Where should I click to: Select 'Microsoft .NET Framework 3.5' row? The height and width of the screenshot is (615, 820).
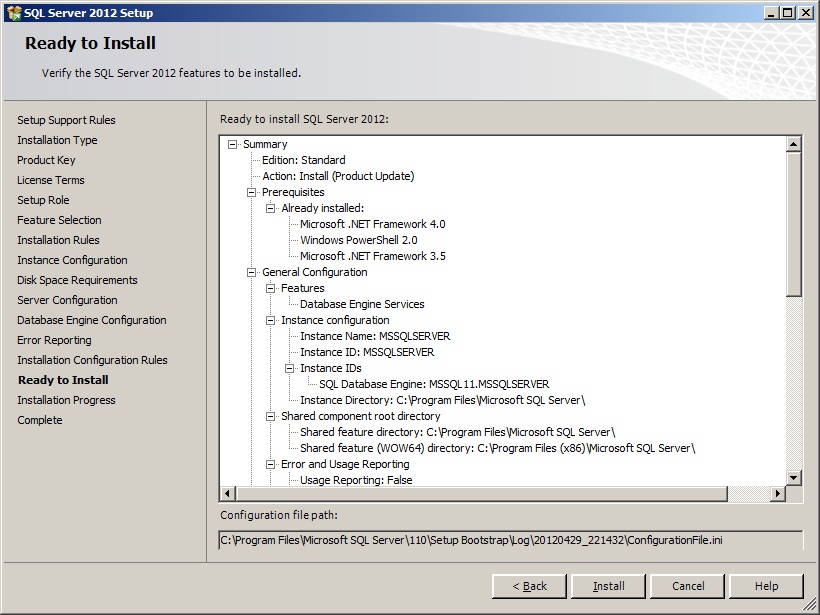(x=372, y=256)
